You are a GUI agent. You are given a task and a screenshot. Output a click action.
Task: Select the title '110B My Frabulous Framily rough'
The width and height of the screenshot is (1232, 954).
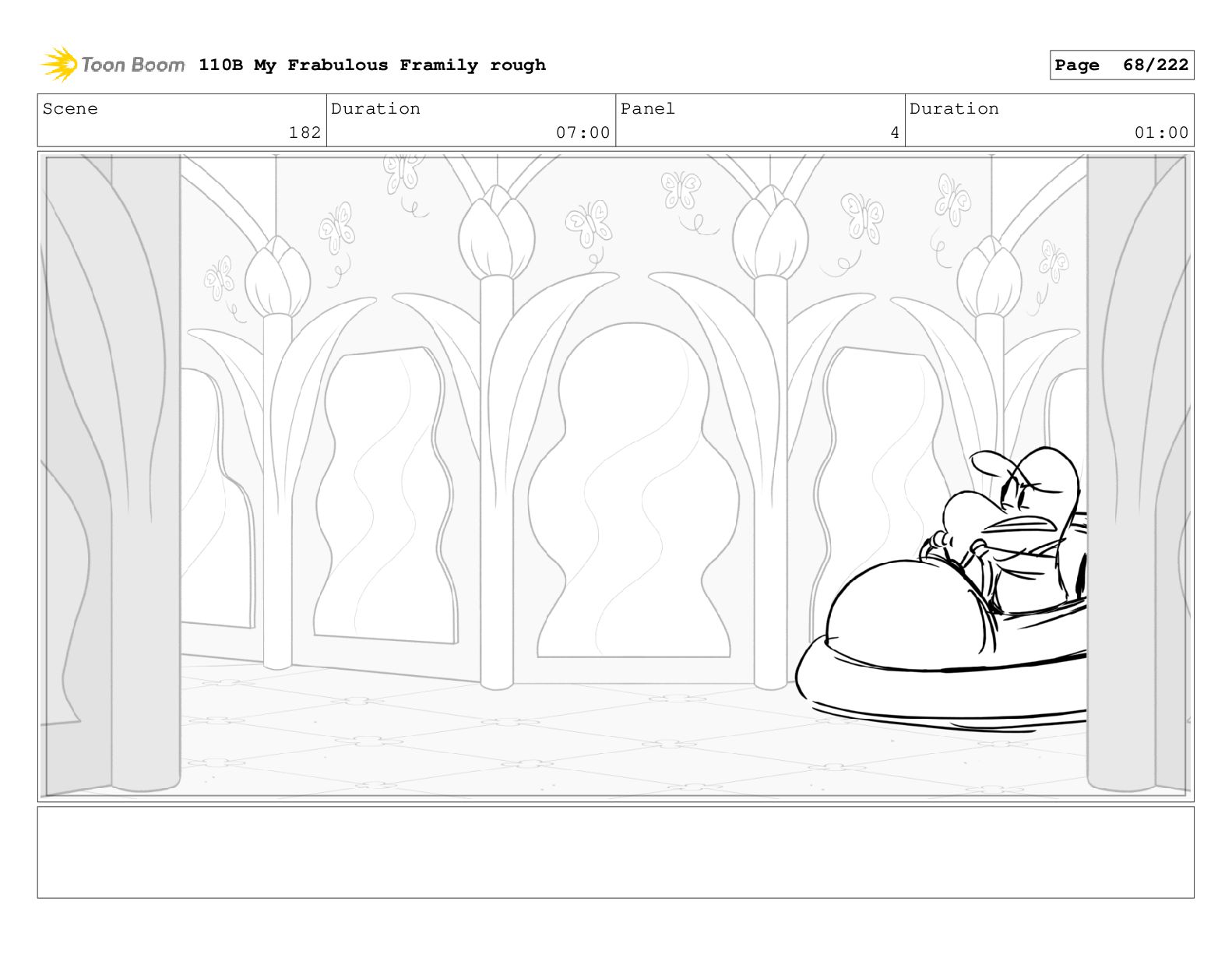pyautogui.click(x=372, y=65)
